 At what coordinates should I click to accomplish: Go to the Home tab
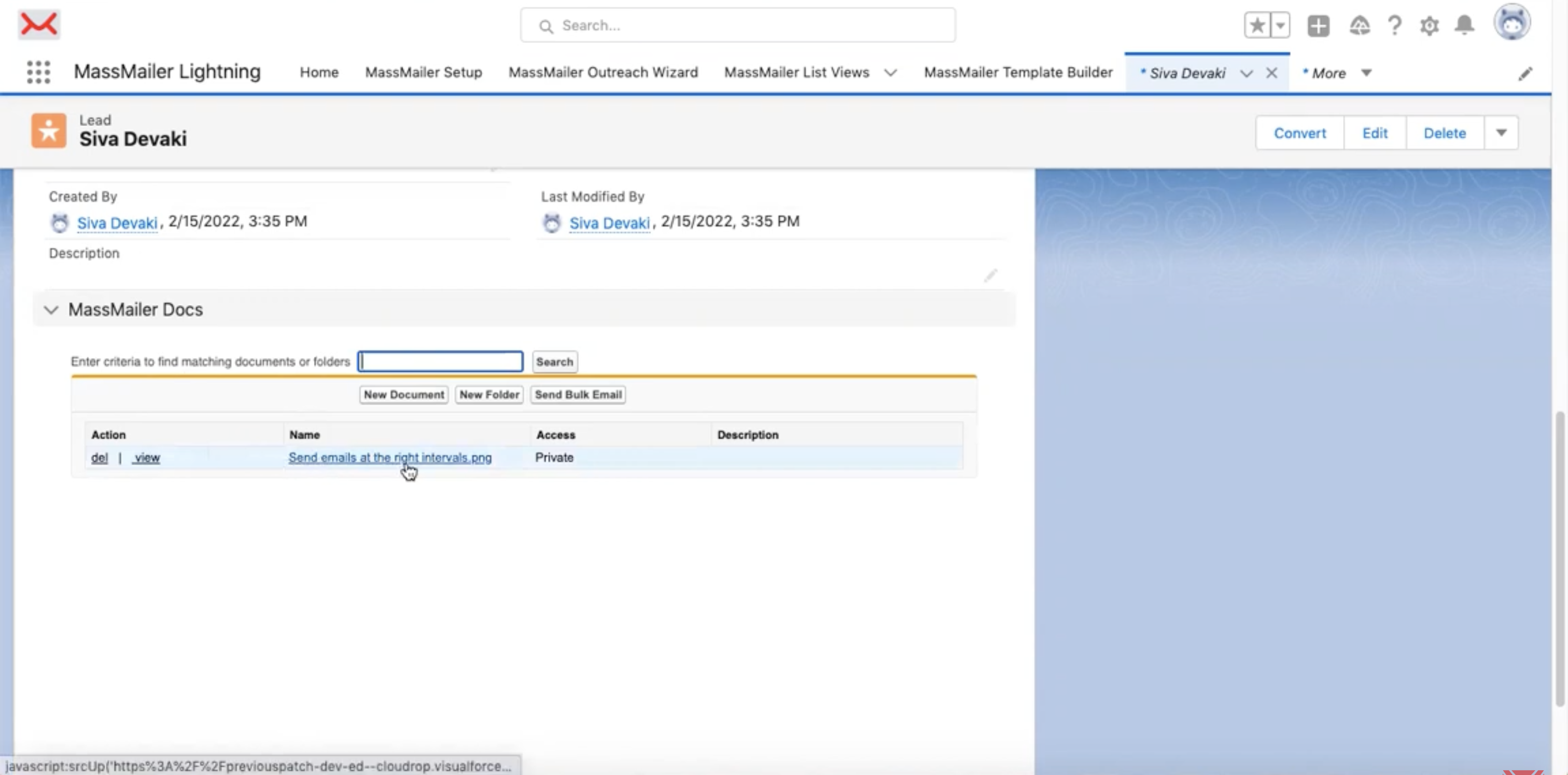pyautogui.click(x=319, y=73)
